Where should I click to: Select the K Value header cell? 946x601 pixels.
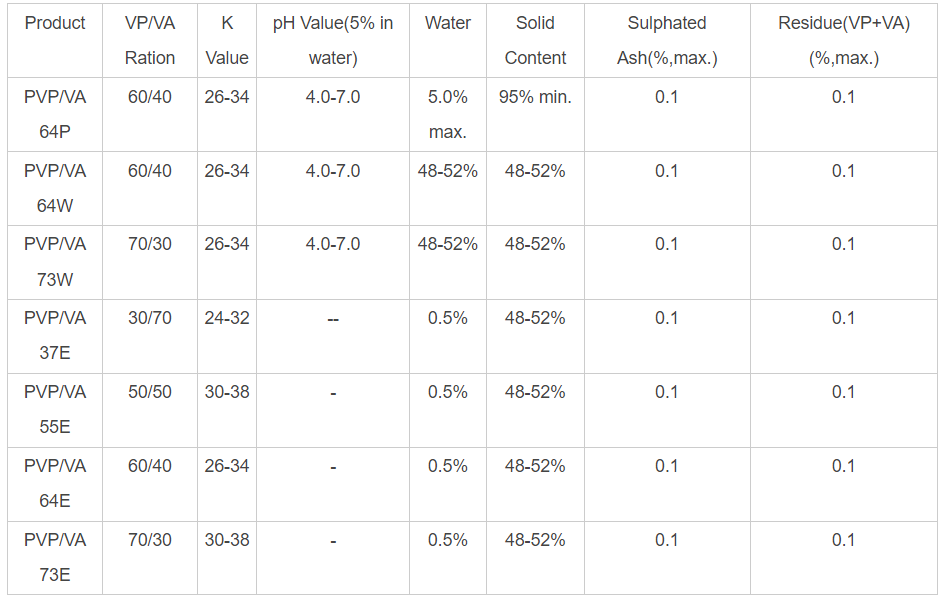click(227, 40)
